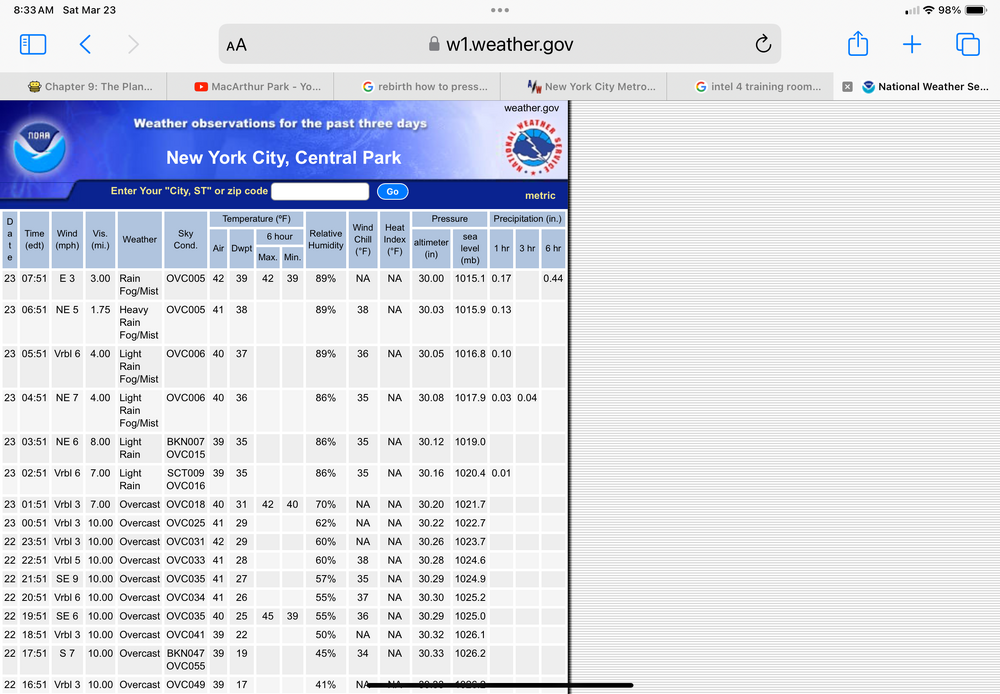Switch to metric units link
This screenshot has height=694, width=1000.
[x=540, y=196]
